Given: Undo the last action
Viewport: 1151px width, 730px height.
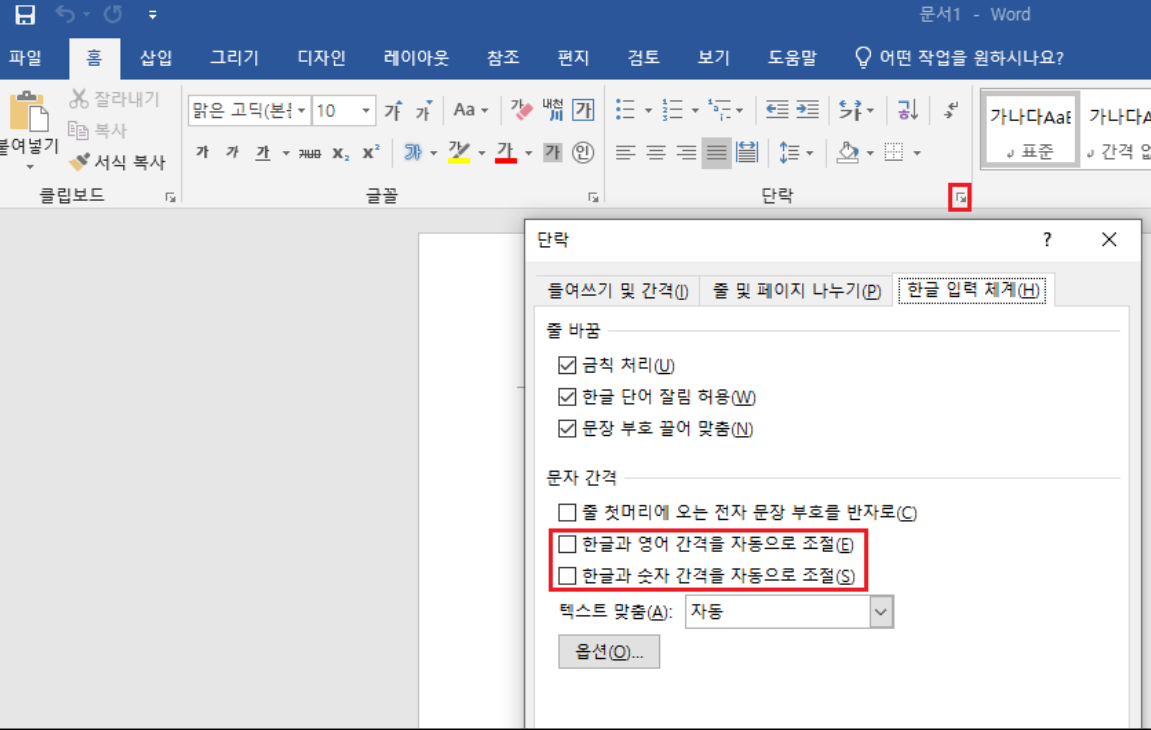Looking at the screenshot, I should pos(65,15).
